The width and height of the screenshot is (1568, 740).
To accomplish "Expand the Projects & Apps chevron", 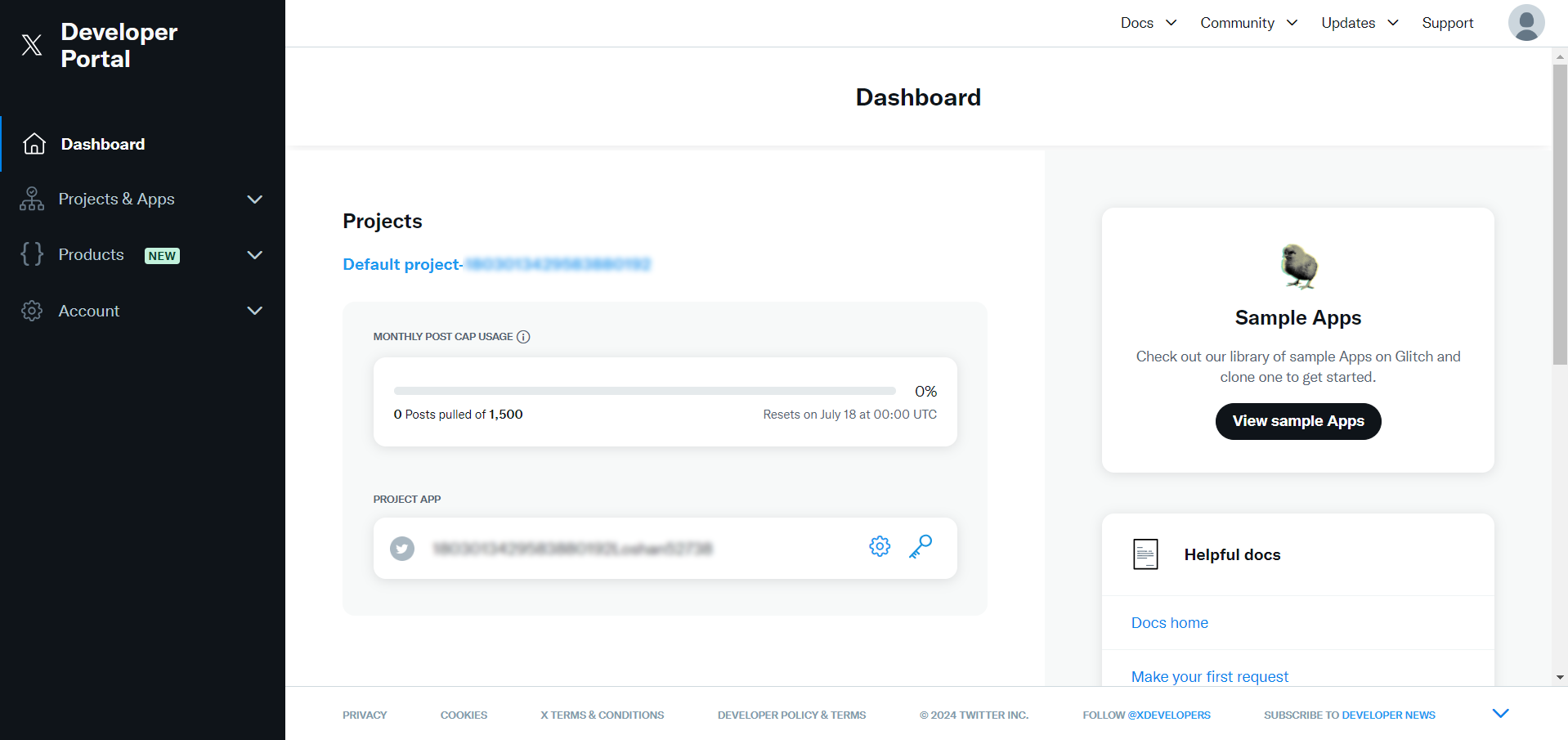I will point(255,200).
